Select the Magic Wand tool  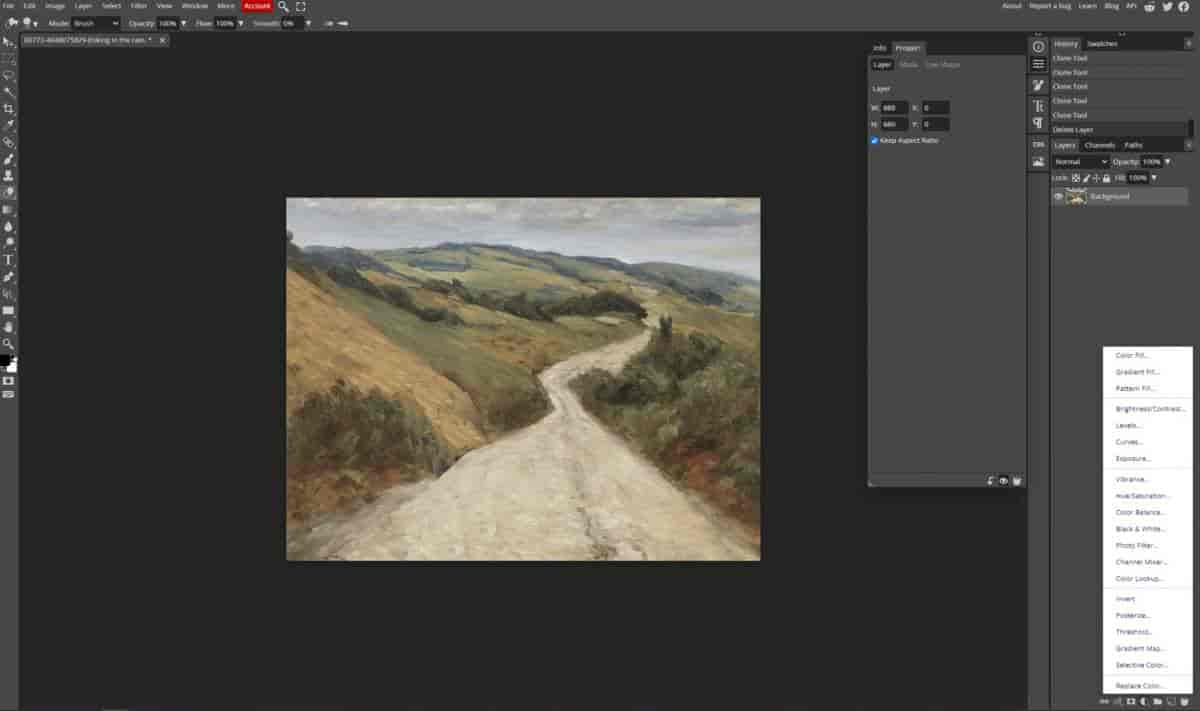point(8,92)
